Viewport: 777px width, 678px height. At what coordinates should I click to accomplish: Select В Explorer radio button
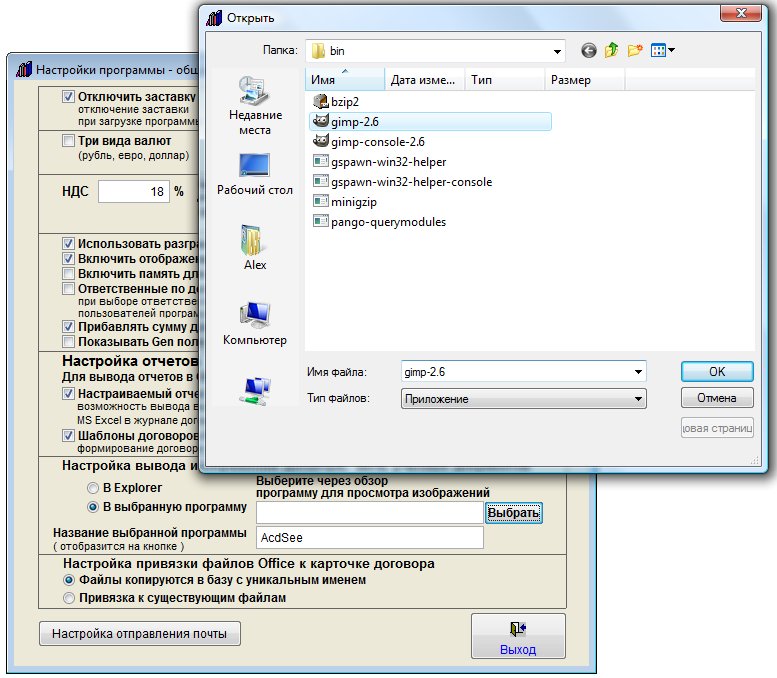tap(93, 488)
